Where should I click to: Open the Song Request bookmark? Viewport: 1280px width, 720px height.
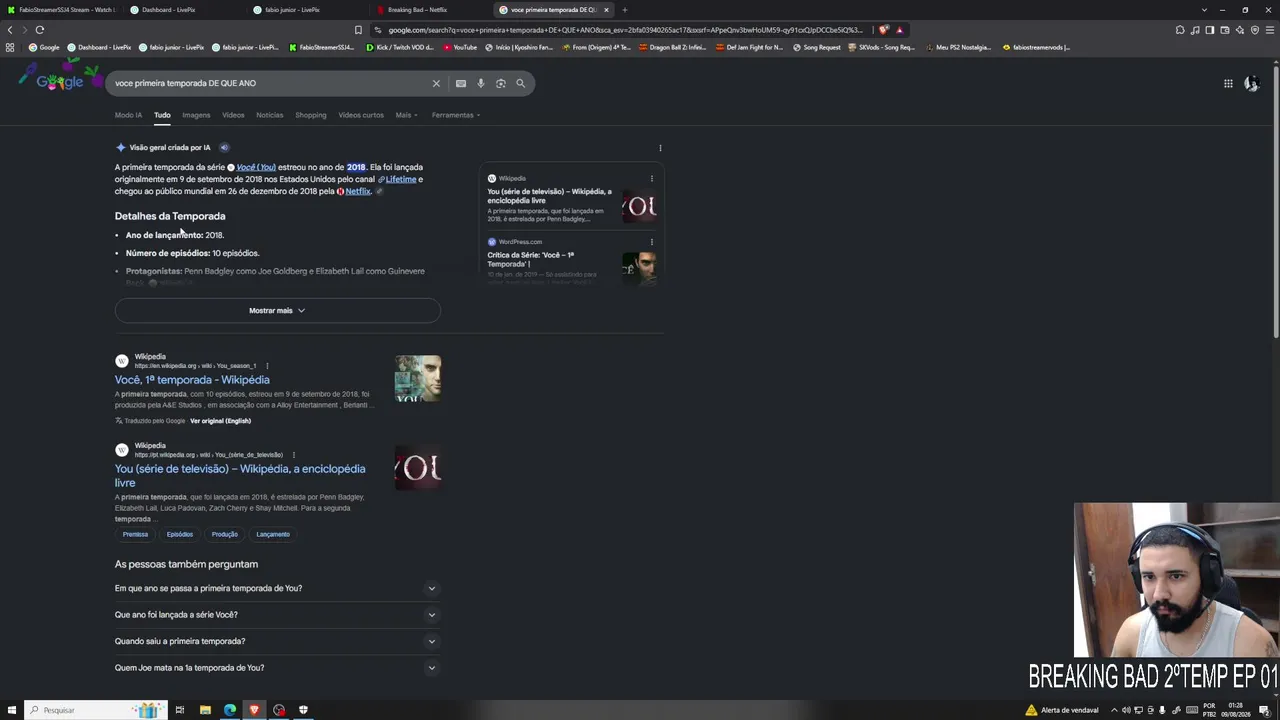(x=817, y=47)
